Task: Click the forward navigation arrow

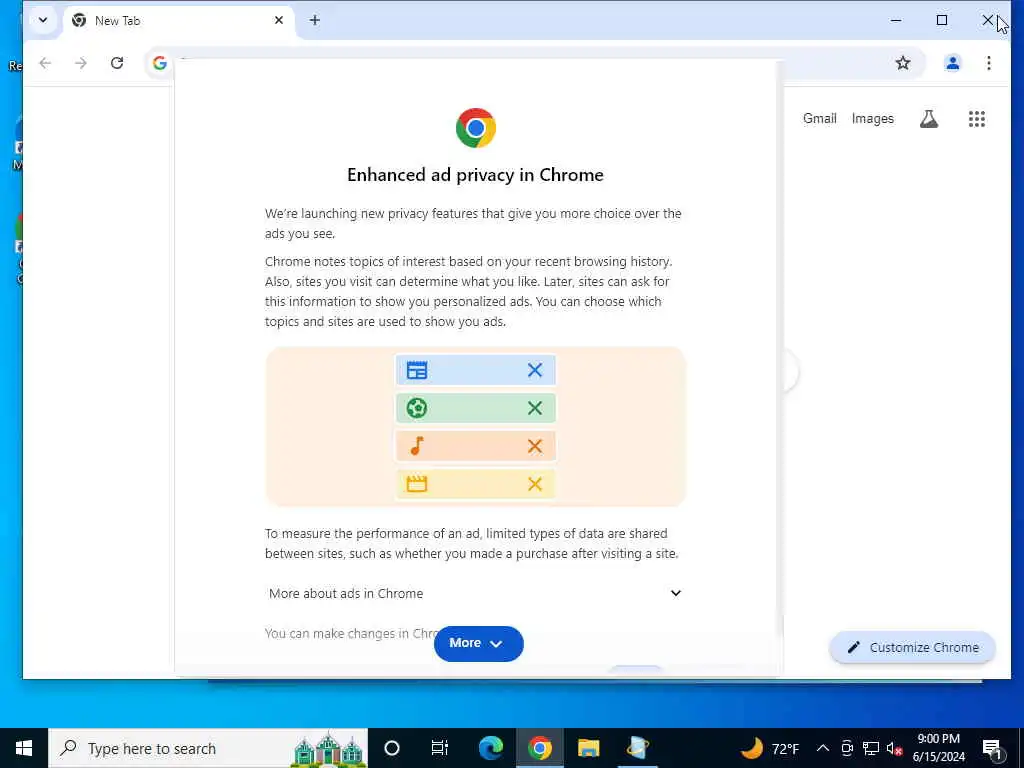Action: tap(80, 63)
